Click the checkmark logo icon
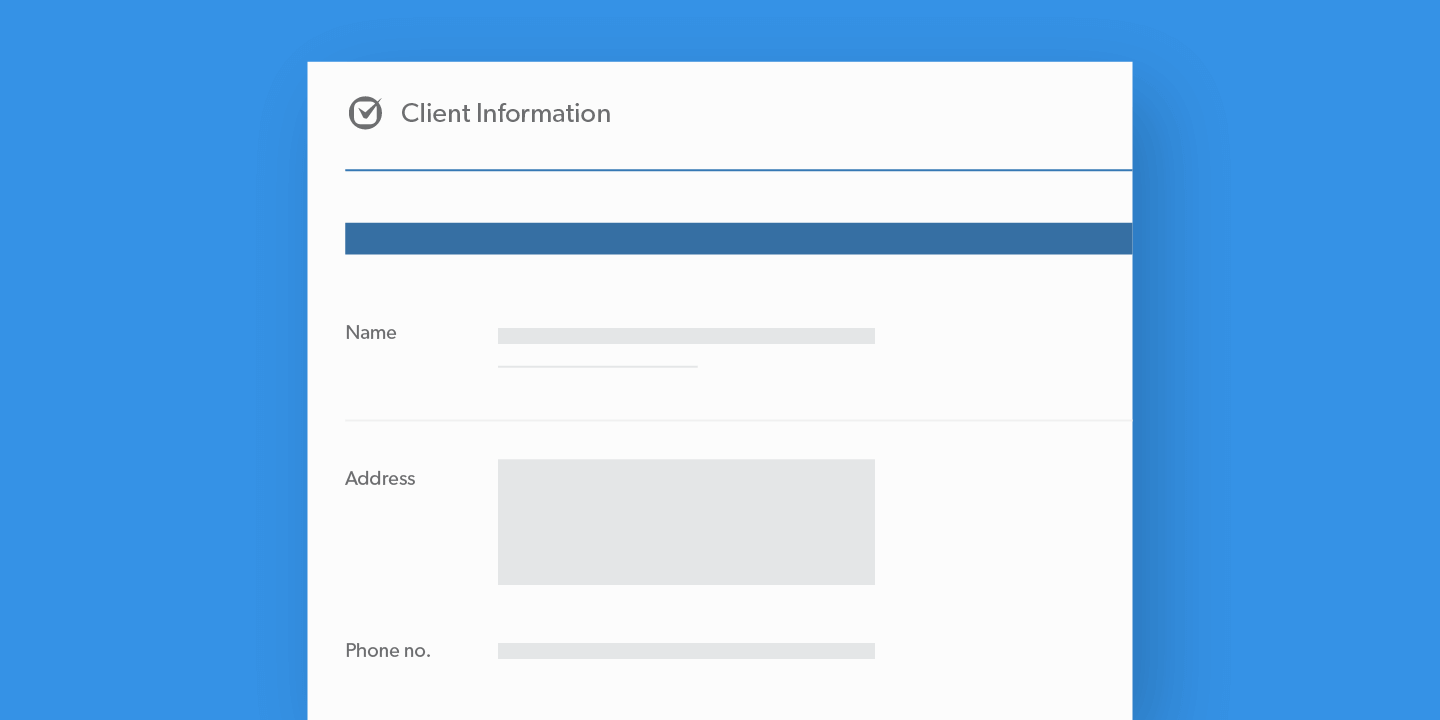Image resolution: width=1440 pixels, height=720 pixels. 365,113
